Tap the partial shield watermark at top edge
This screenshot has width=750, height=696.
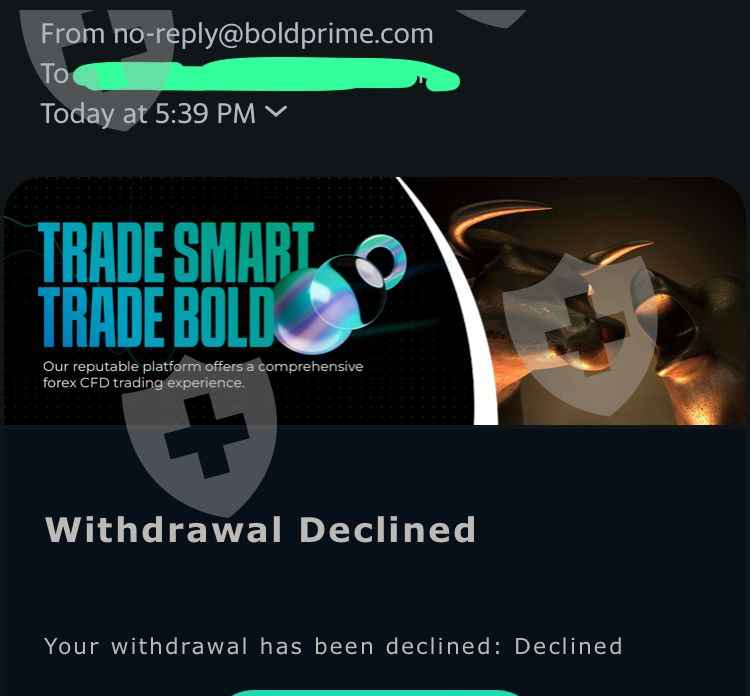pyautogui.click(x=492, y=18)
